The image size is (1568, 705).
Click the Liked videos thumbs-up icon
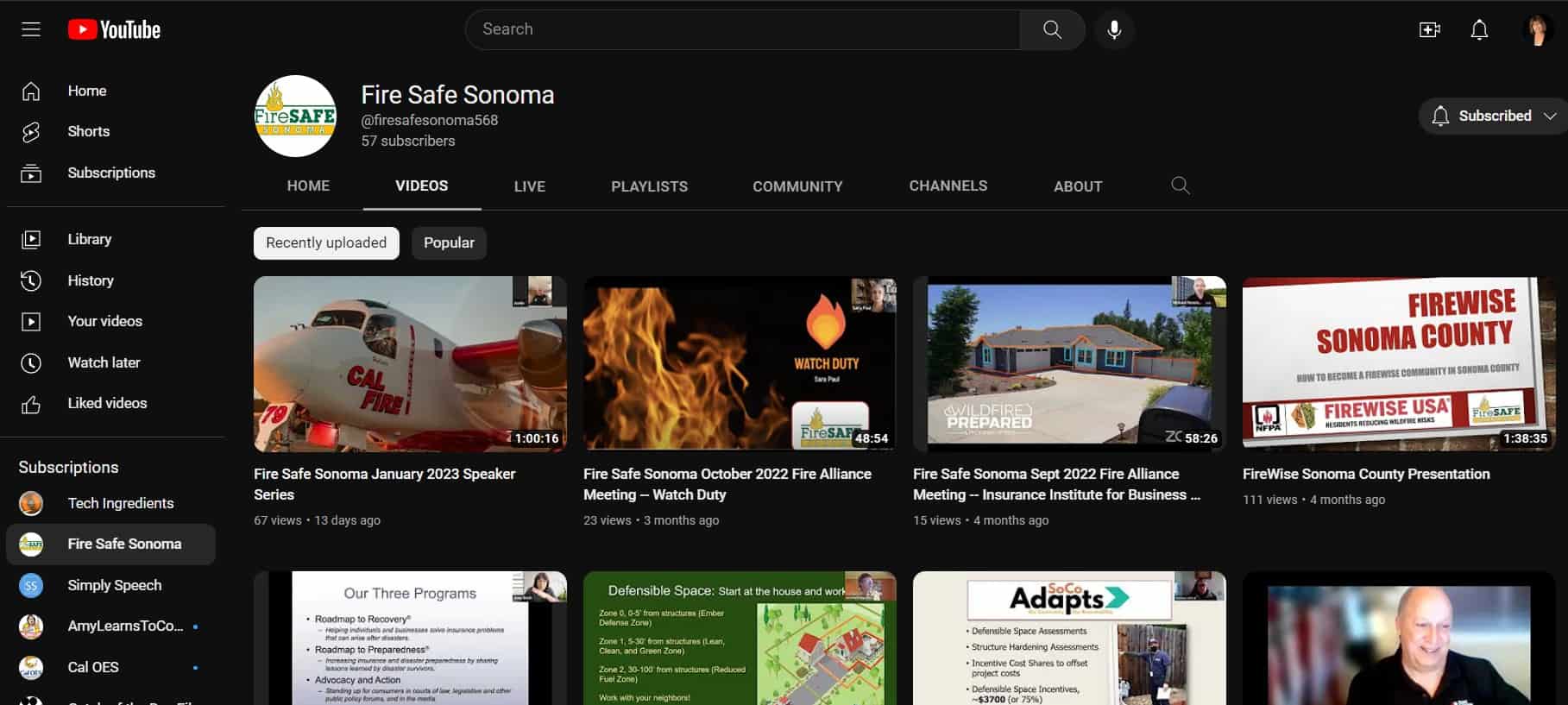[31, 403]
